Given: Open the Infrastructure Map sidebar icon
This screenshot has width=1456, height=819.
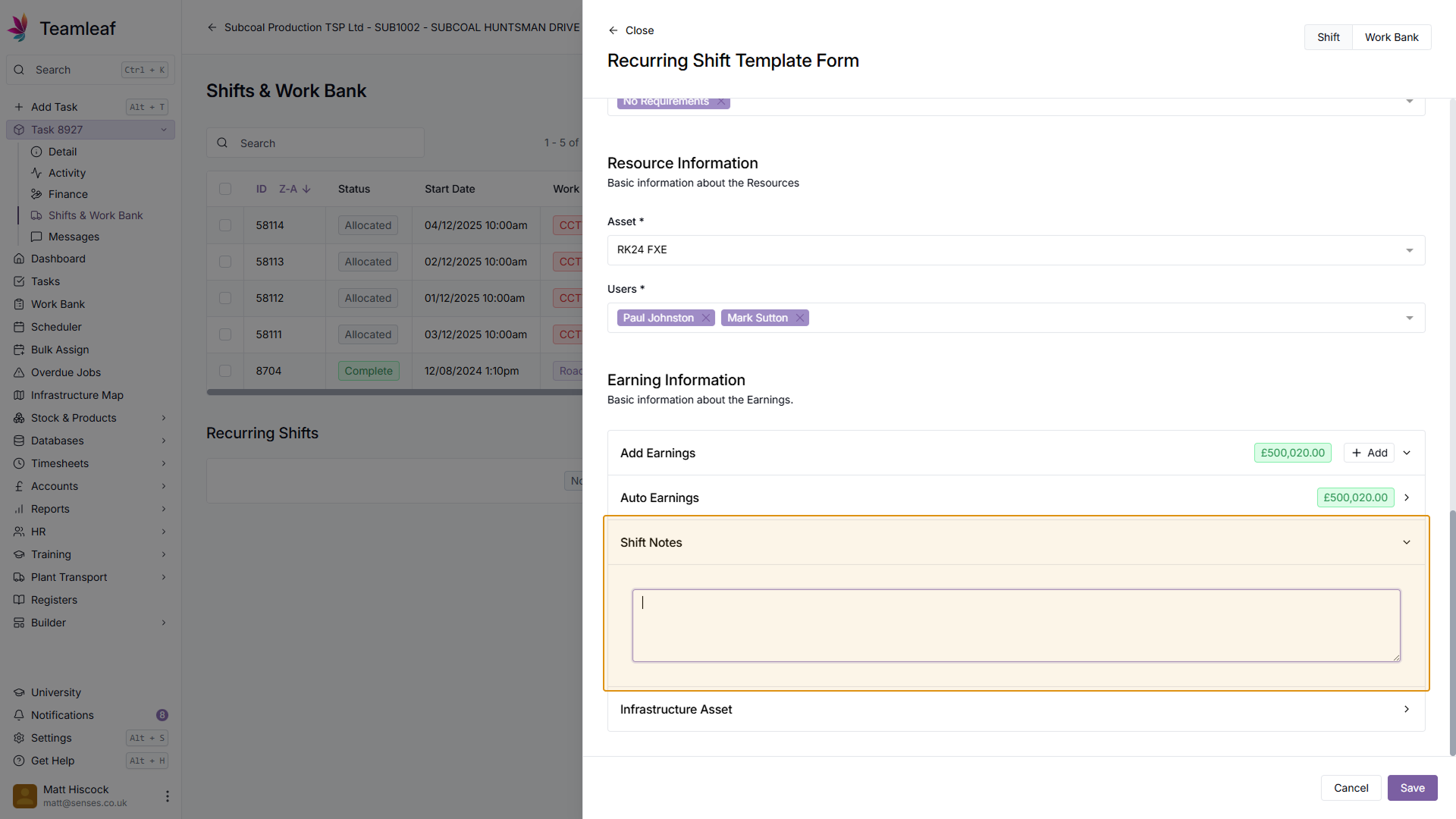Looking at the screenshot, I should pos(19,395).
